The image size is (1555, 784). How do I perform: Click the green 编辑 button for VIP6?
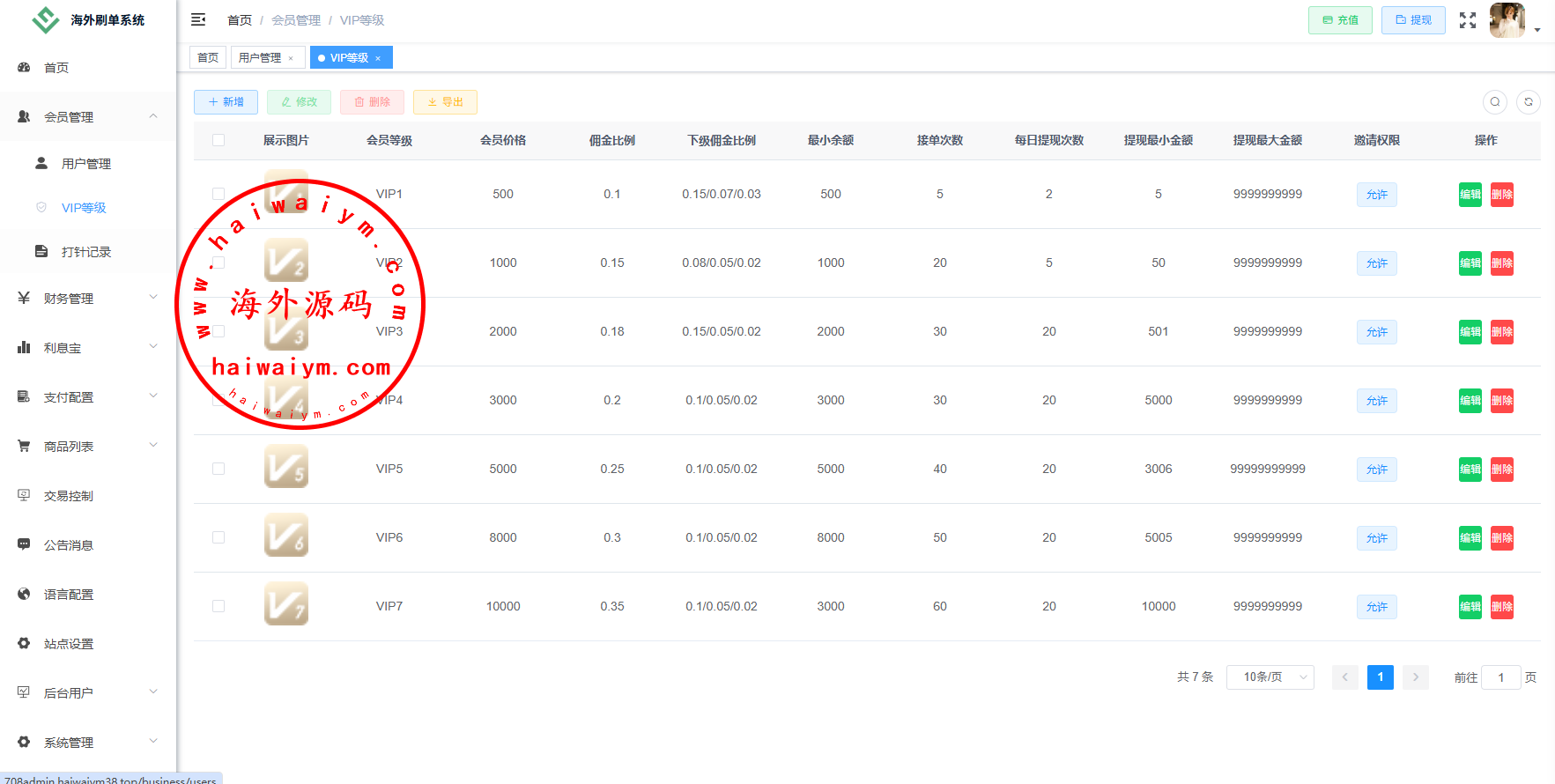pos(1470,538)
